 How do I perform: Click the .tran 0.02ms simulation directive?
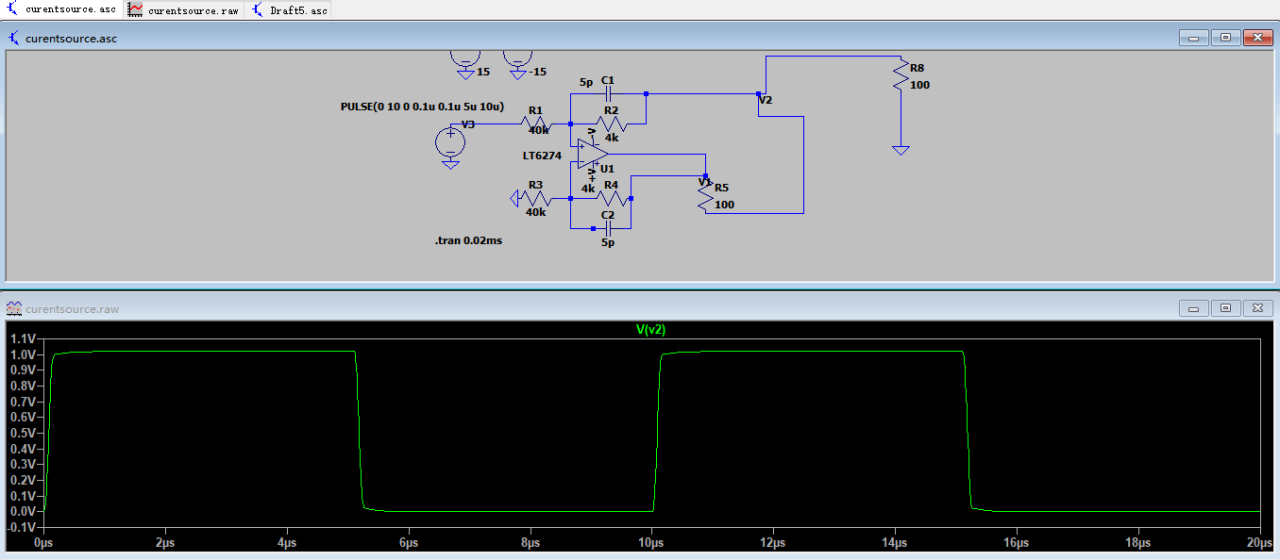click(x=468, y=241)
